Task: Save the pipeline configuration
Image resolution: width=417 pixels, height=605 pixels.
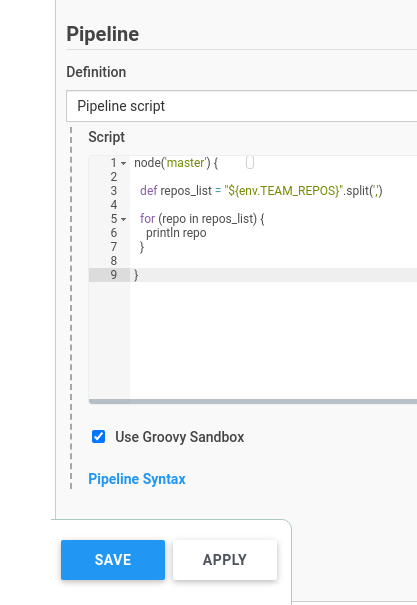Action: [113, 560]
